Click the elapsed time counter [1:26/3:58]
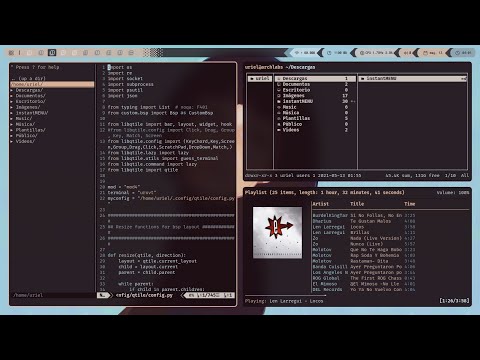The width and height of the screenshot is (480, 360). click(455, 301)
